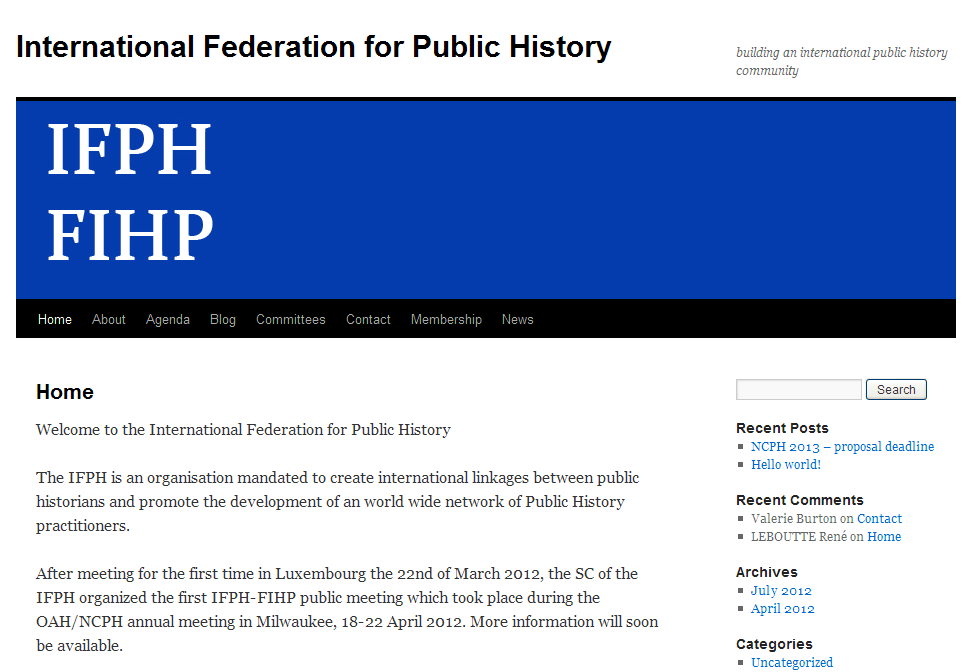Select Committees in the navigation bar
This screenshot has width=963, height=672.
(x=290, y=319)
